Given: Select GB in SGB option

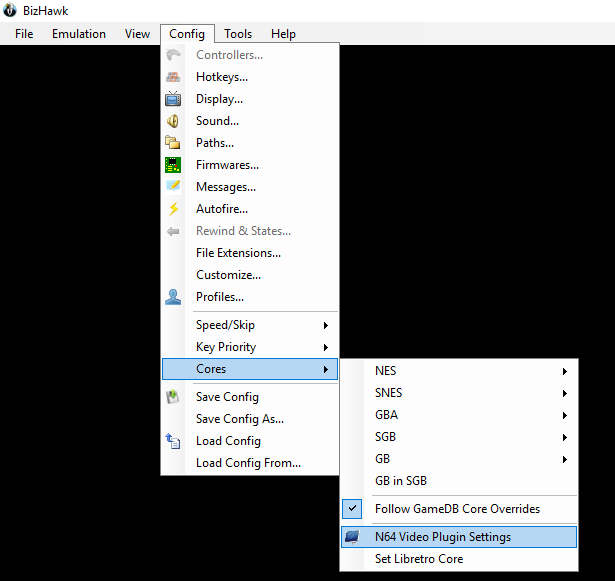Looking at the screenshot, I should pos(401,481).
